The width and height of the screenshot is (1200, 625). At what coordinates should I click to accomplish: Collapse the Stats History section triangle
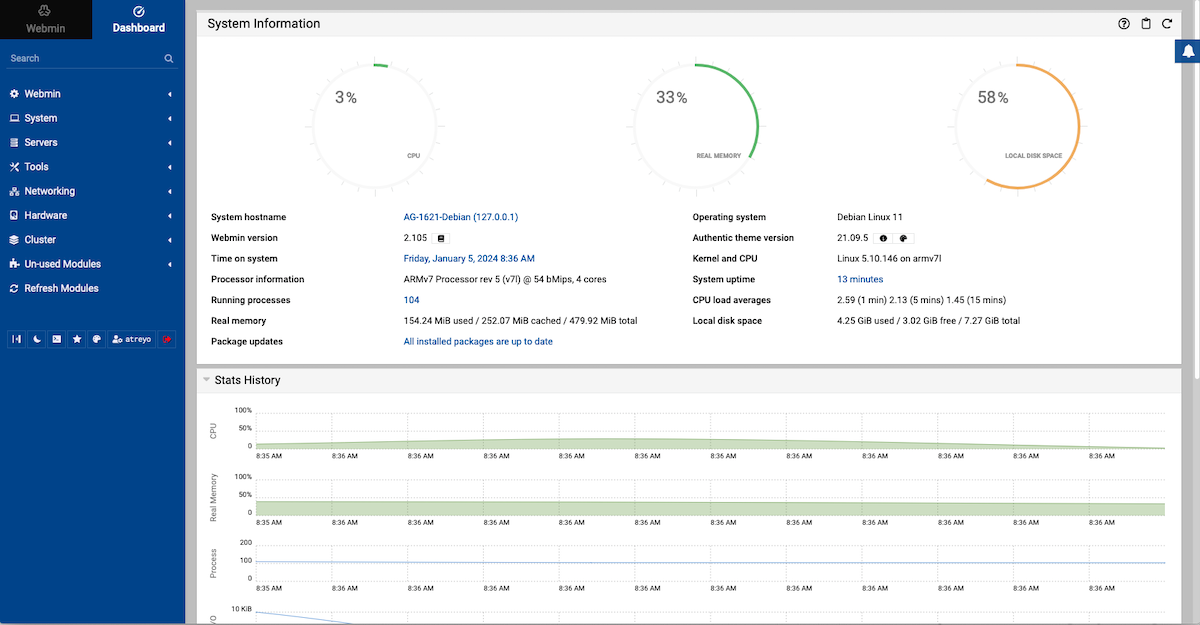(206, 380)
